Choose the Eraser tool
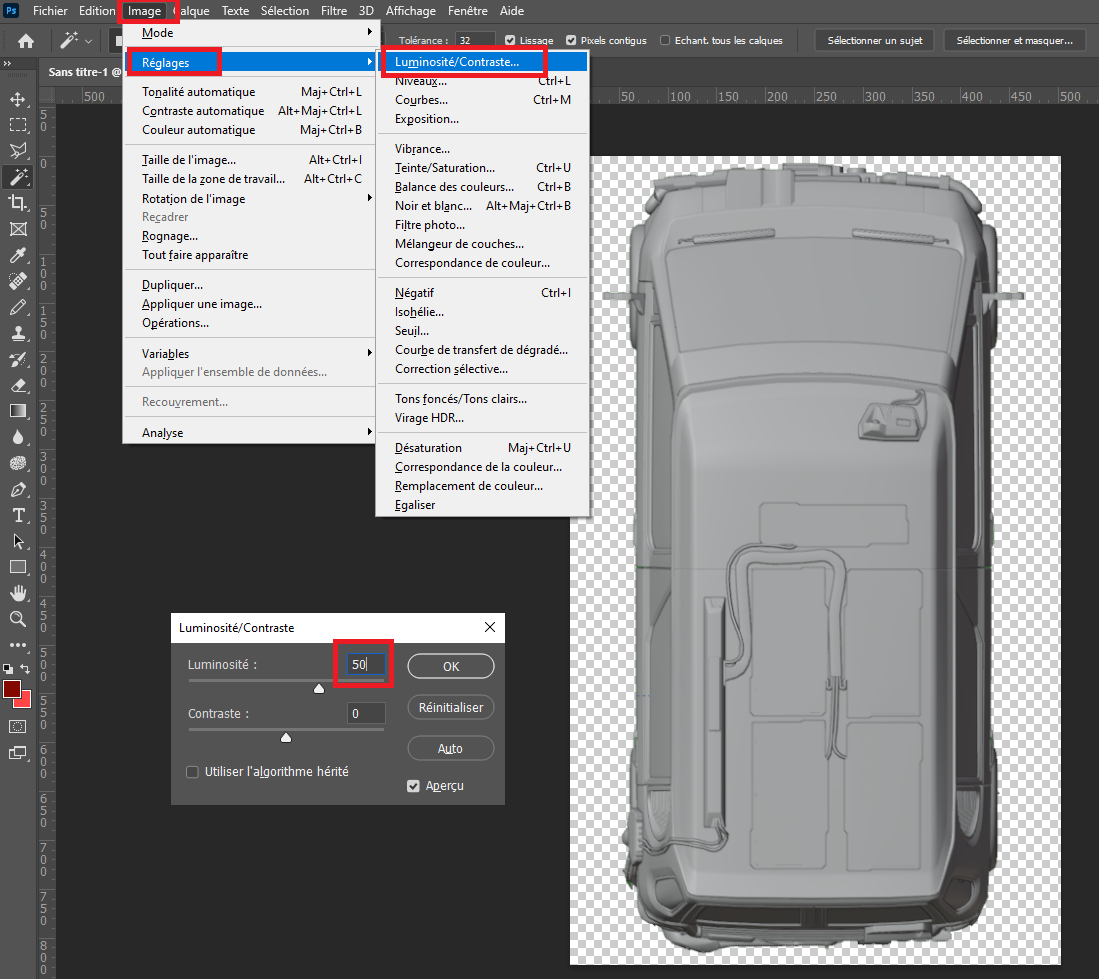The image size is (1099, 979). point(18,385)
